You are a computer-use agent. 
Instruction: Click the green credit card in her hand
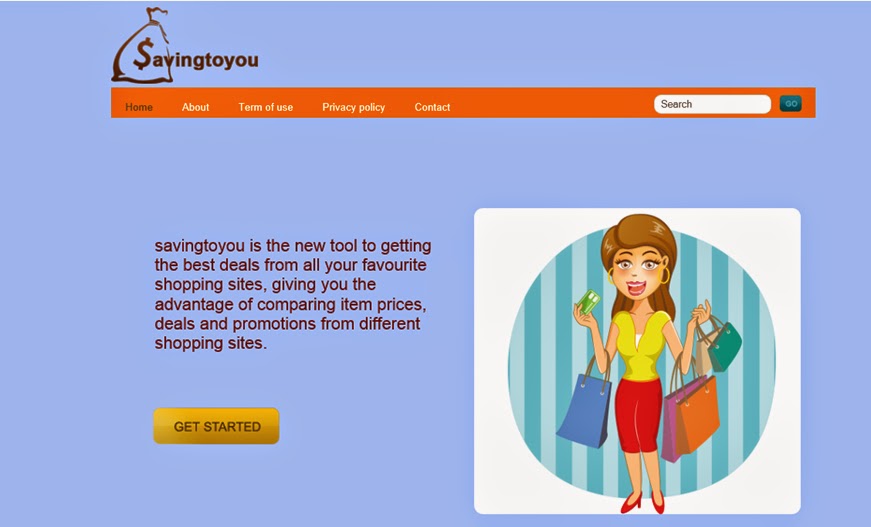pyautogui.click(x=588, y=301)
